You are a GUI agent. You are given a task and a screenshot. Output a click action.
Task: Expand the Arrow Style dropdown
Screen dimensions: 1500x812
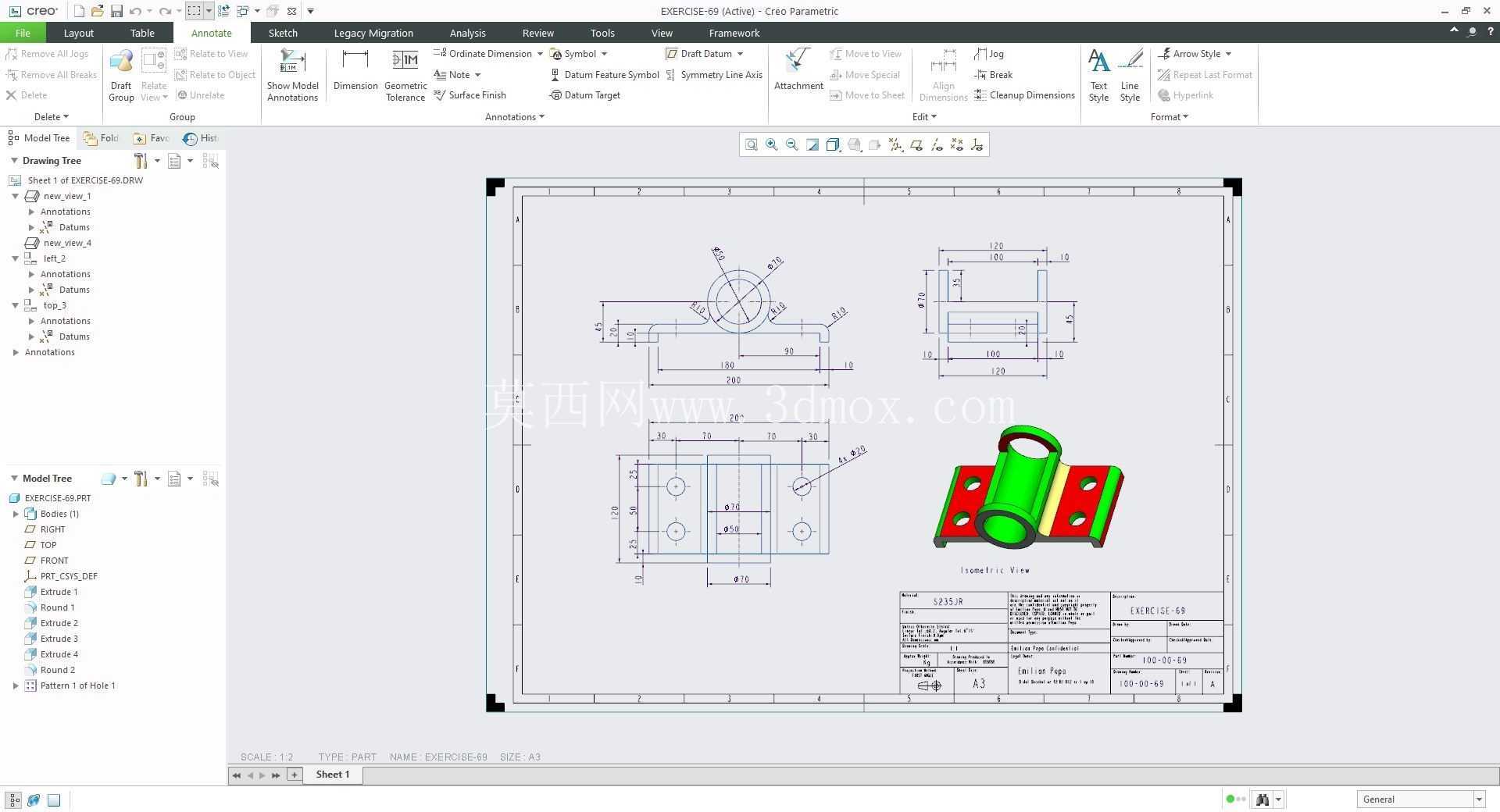[1228, 54]
